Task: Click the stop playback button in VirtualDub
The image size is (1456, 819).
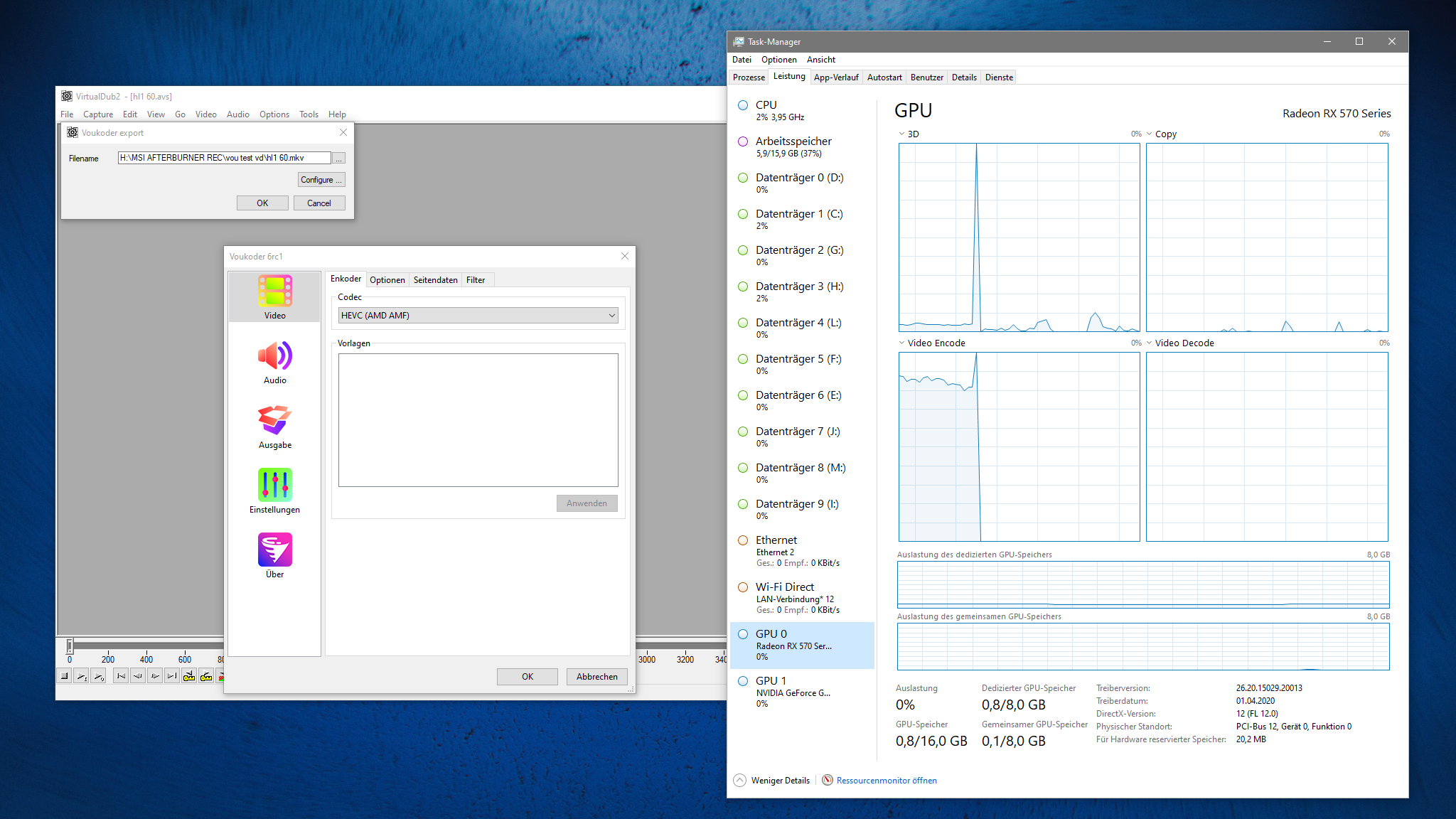Action: pyautogui.click(x=65, y=676)
